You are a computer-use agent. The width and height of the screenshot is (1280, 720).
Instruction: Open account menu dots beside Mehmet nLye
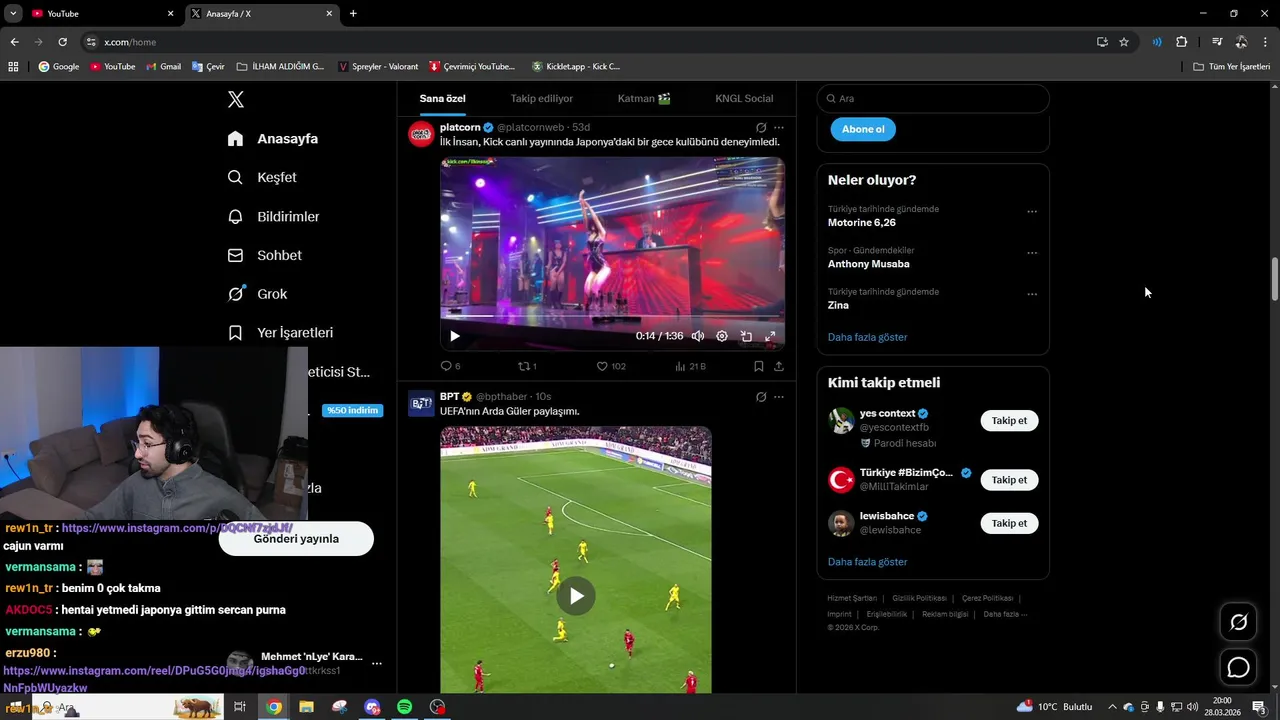pos(377,663)
